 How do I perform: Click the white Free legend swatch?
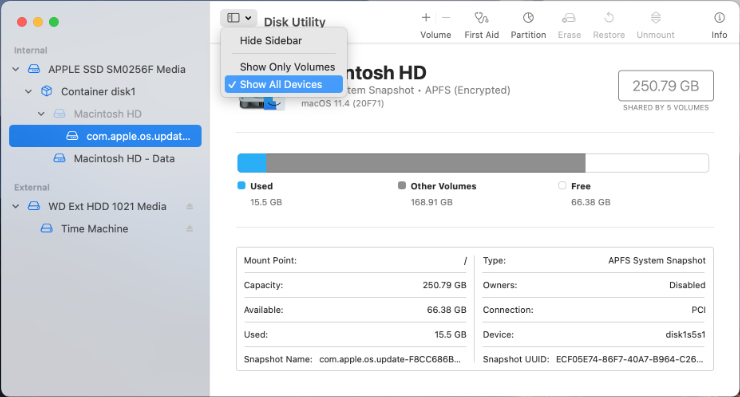click(562, 186)
